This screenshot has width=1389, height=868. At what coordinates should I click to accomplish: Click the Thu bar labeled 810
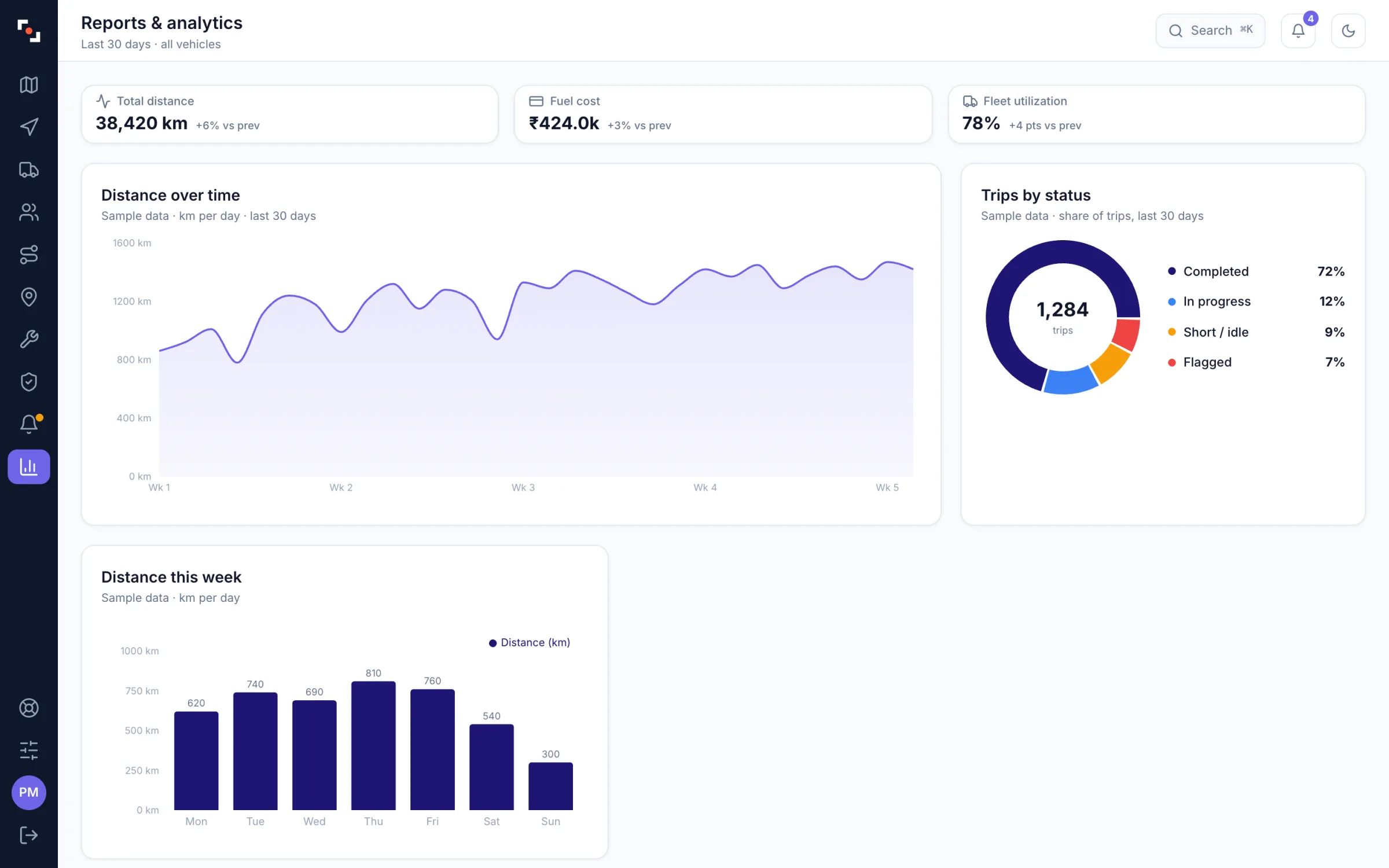(x=373, y=745)
